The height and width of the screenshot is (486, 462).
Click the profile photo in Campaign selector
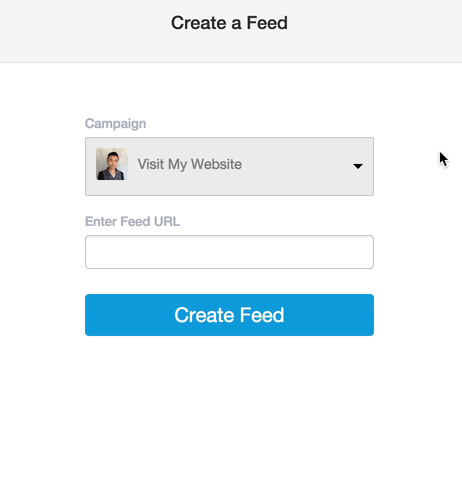click(112, 164)
